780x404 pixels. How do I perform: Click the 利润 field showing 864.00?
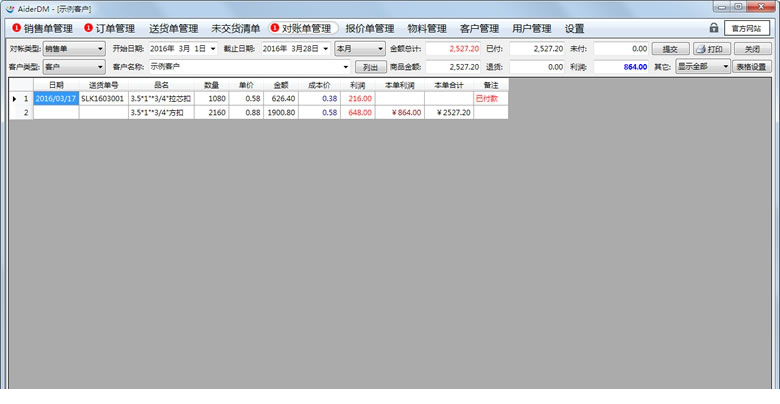[x=621, y=67]
